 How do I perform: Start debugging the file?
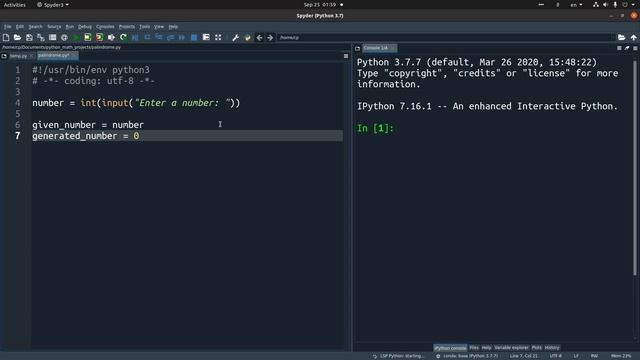pos(135,38)
